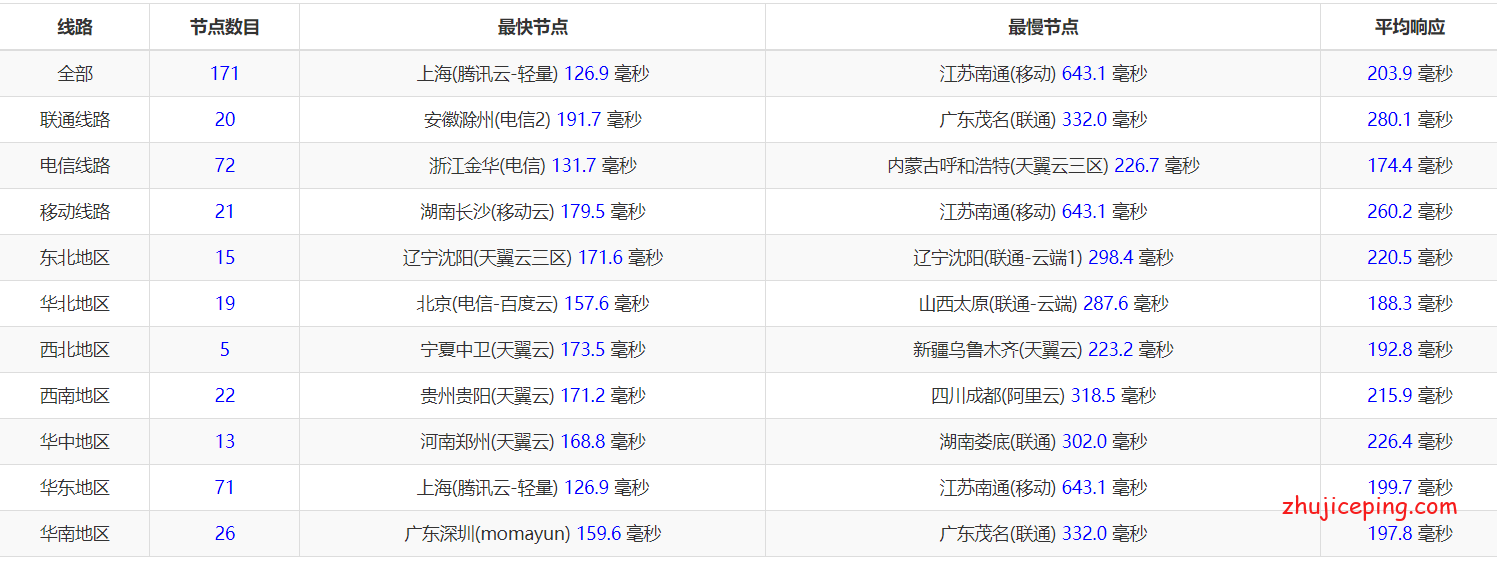Click fastest node 安徽滁州(电信2) 191.7 毫秒
This screenshot has height=561, width=1497.
coord(533,120)
